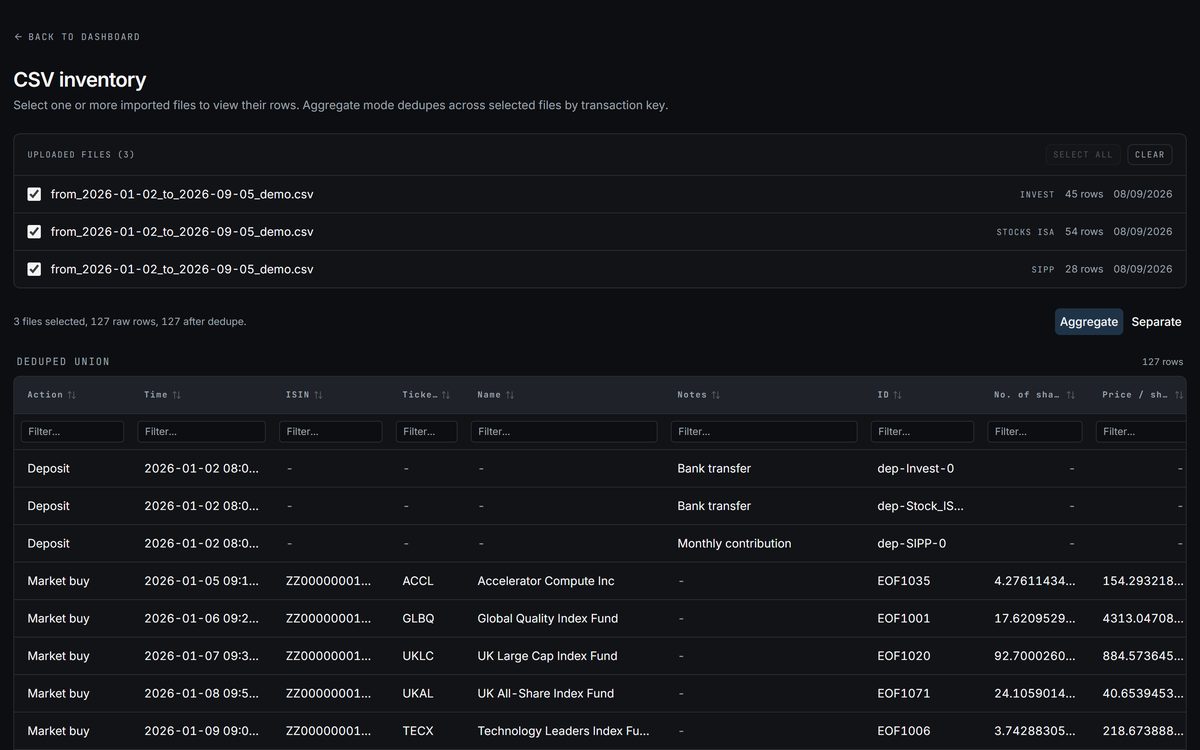
Task: Click the UKLC ticker cell
Action: [x=418, y=656]
